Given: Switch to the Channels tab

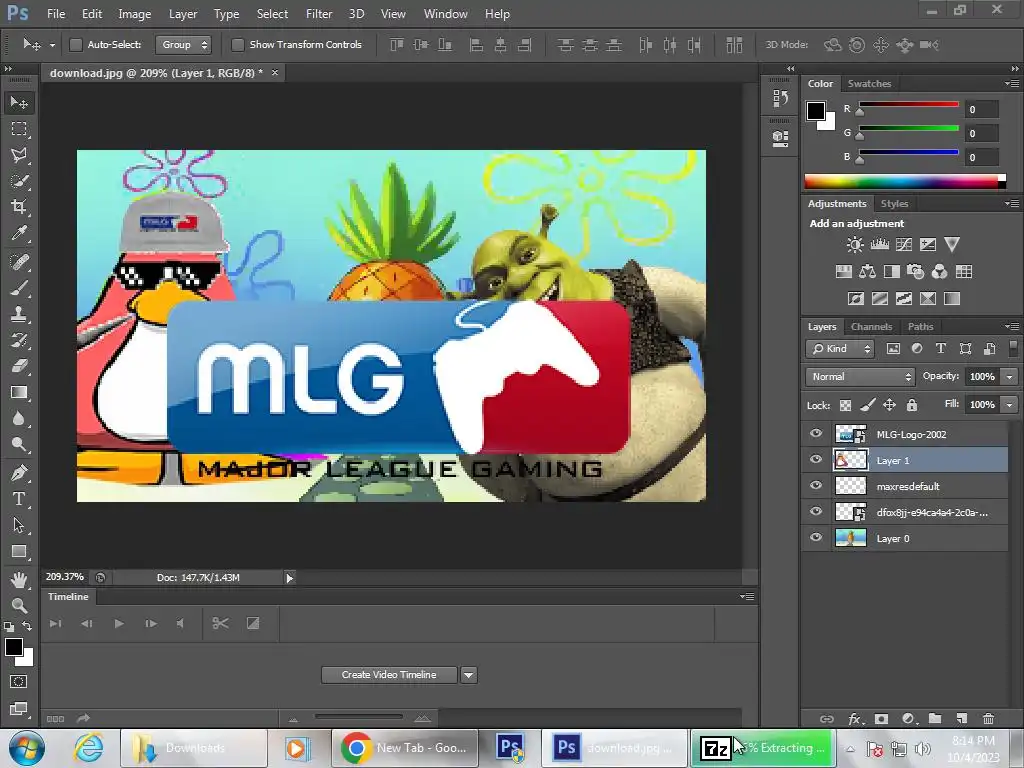Looking at the screenshot, I should pyautogui.click(x=871, y=327).
